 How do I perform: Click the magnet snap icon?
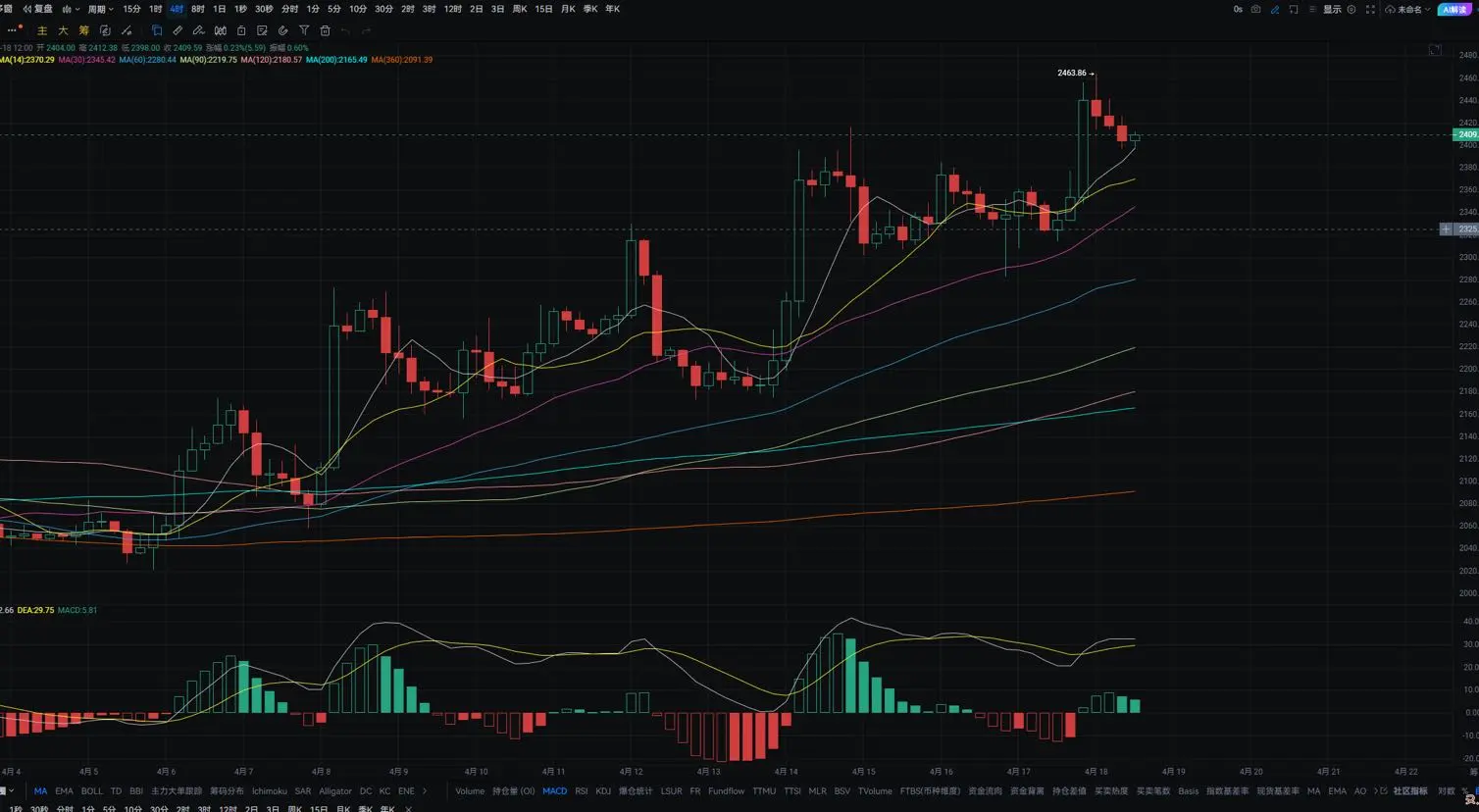pos(283,30)
